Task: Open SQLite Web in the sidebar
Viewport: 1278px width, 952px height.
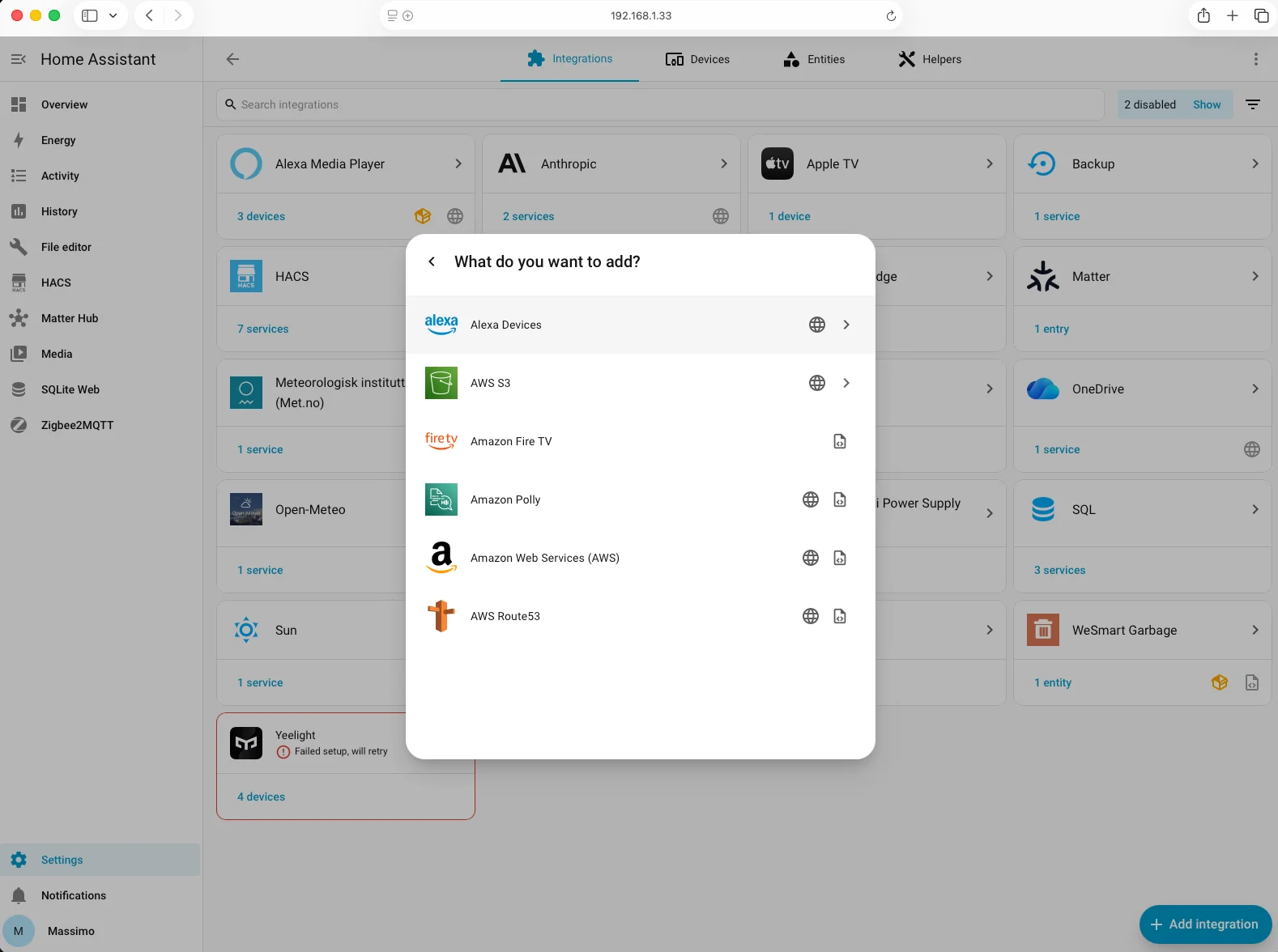Action: (100, 389)
